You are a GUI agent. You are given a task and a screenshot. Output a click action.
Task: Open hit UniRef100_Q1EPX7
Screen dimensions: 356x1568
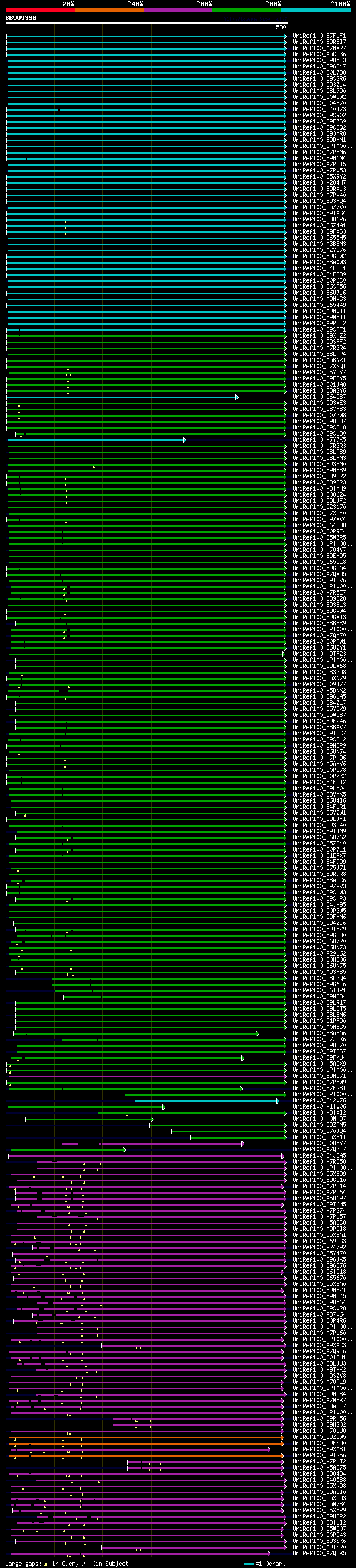pos(319,855)
